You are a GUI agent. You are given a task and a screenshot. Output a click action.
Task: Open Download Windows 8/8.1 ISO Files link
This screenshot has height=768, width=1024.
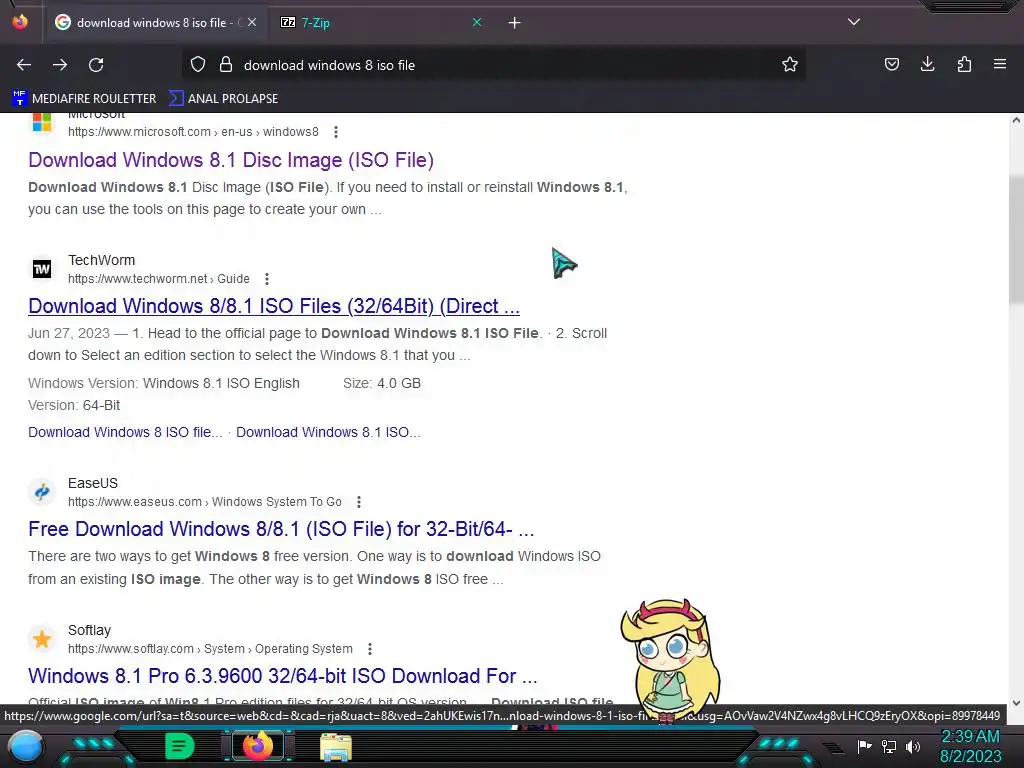tap(274, 306)
